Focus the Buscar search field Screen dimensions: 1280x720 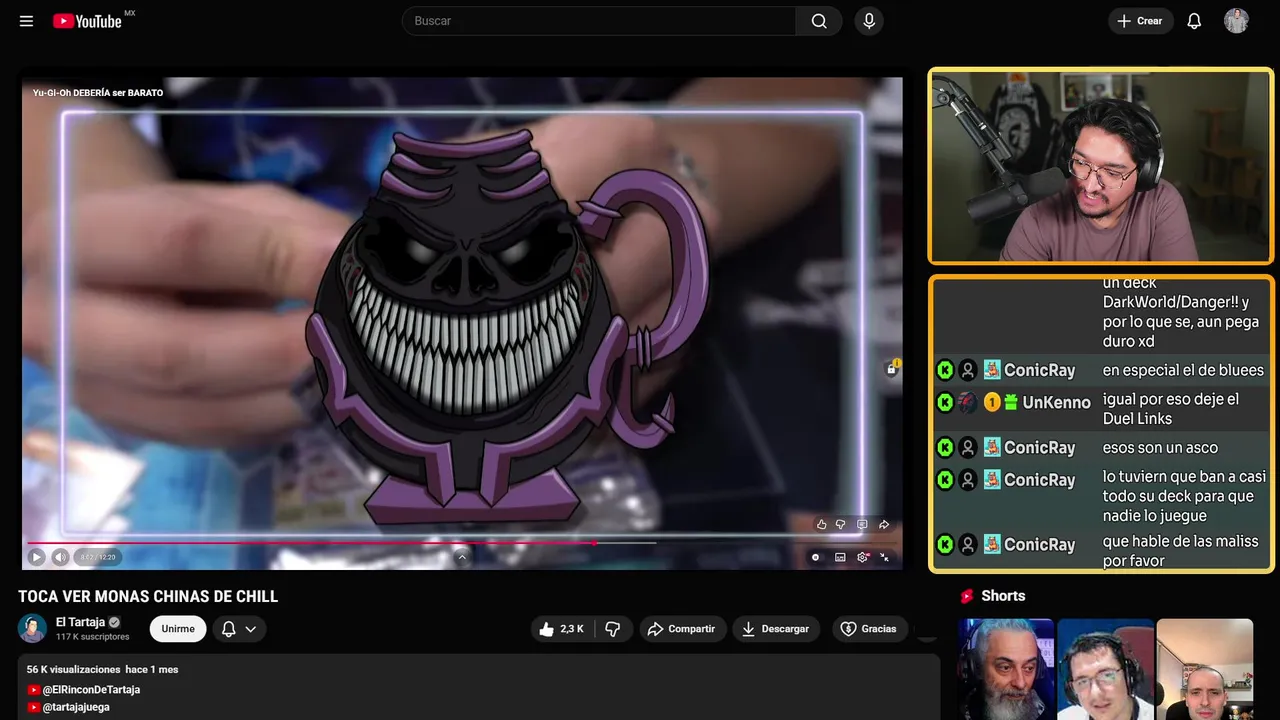tap(599, 21)
